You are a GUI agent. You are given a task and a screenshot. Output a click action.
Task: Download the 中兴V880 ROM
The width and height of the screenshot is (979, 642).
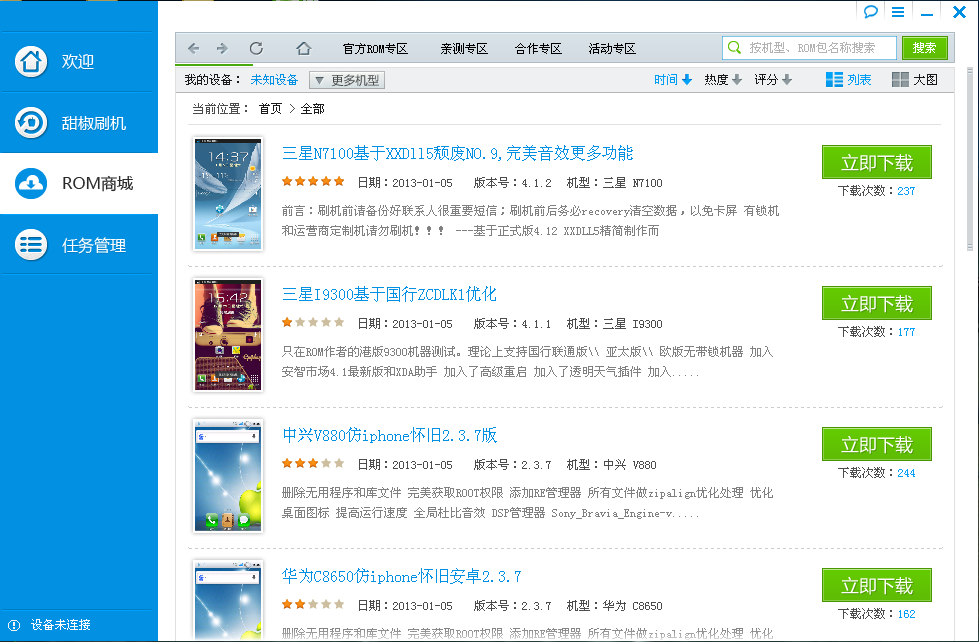877,445
